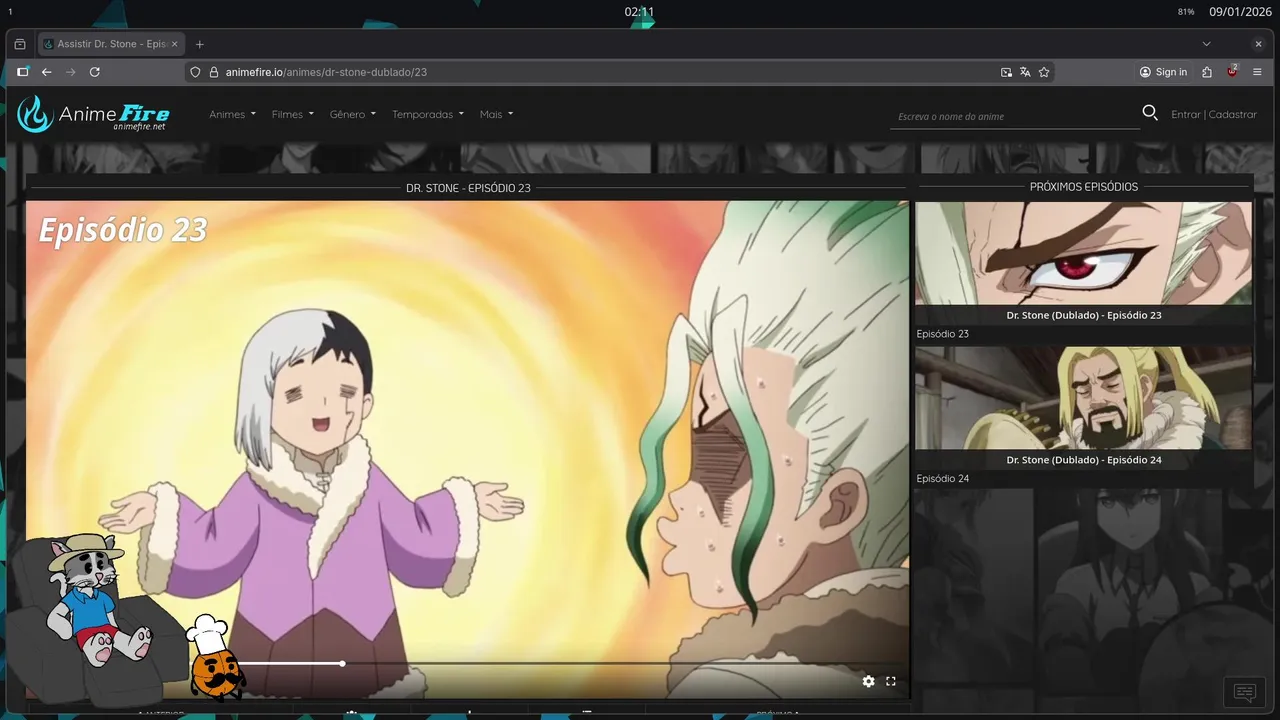Viewport: 1280px width, 720px height.
Task: Open the Firefox hamburger menu
Action: 1257,72
